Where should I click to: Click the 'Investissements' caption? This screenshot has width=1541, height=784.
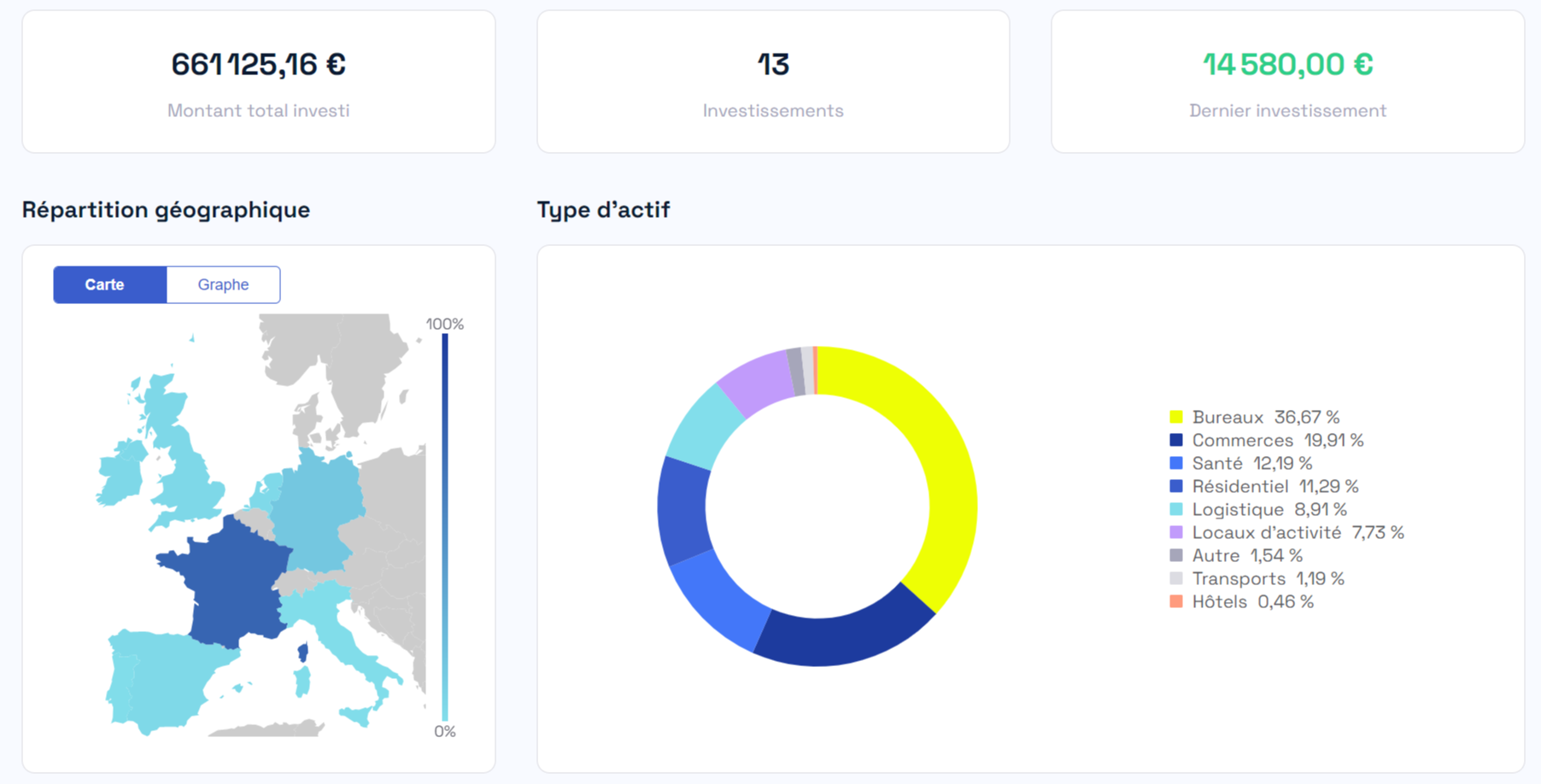click(x=773, y=110)
